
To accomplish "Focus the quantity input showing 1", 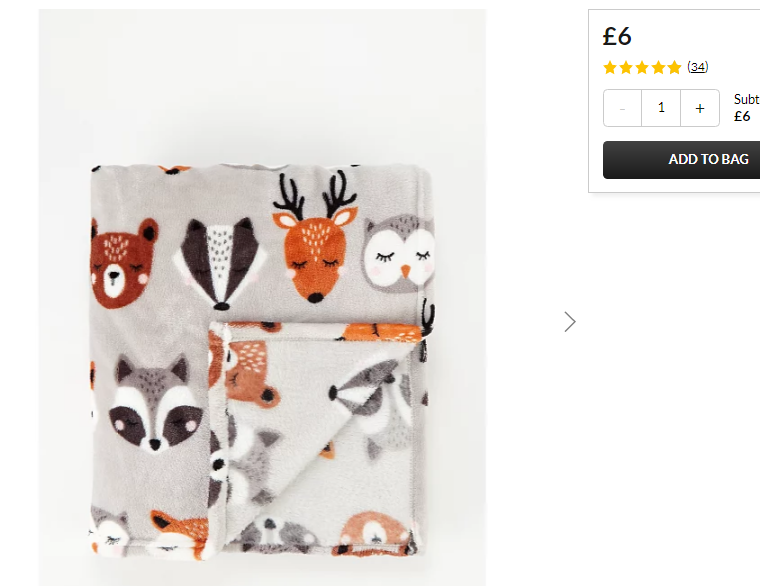I will [x=661, y=108].
